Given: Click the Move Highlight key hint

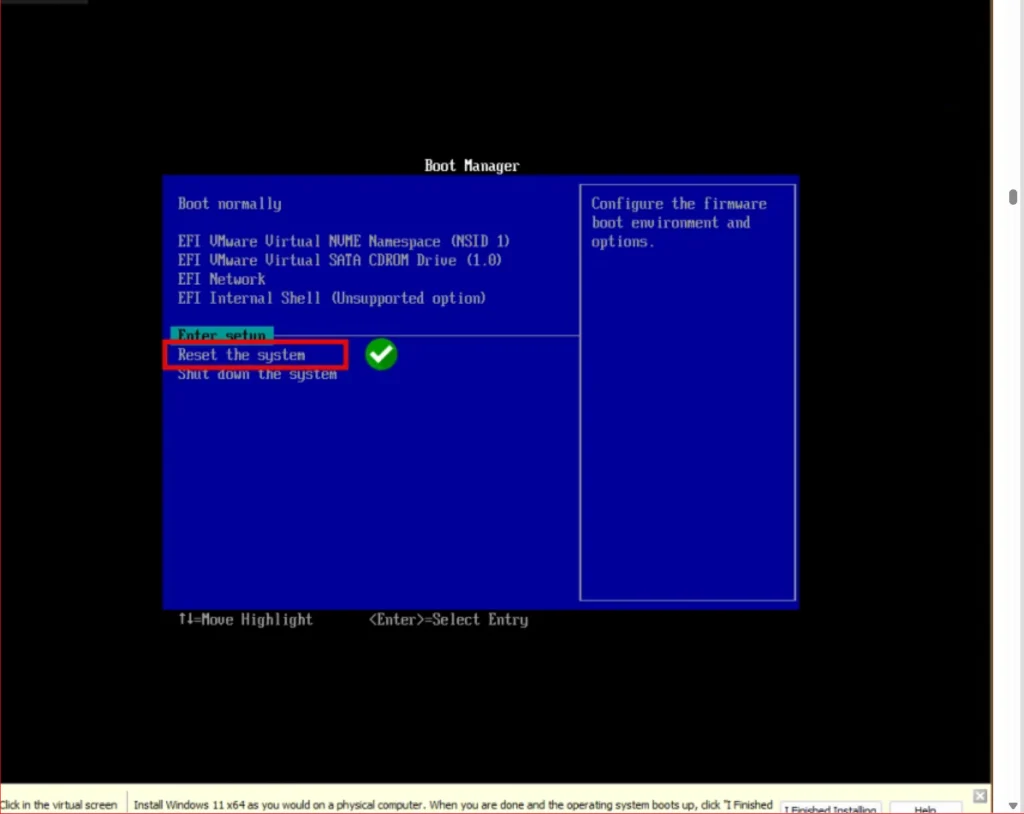Looking at the screenshot, I should [x=246, y=619].
